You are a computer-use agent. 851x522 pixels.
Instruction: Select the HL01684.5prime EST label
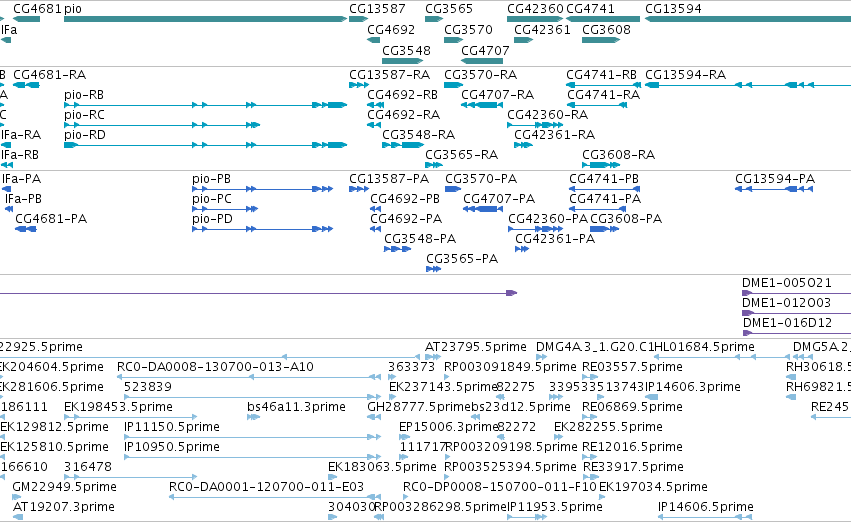click(704, 347)
